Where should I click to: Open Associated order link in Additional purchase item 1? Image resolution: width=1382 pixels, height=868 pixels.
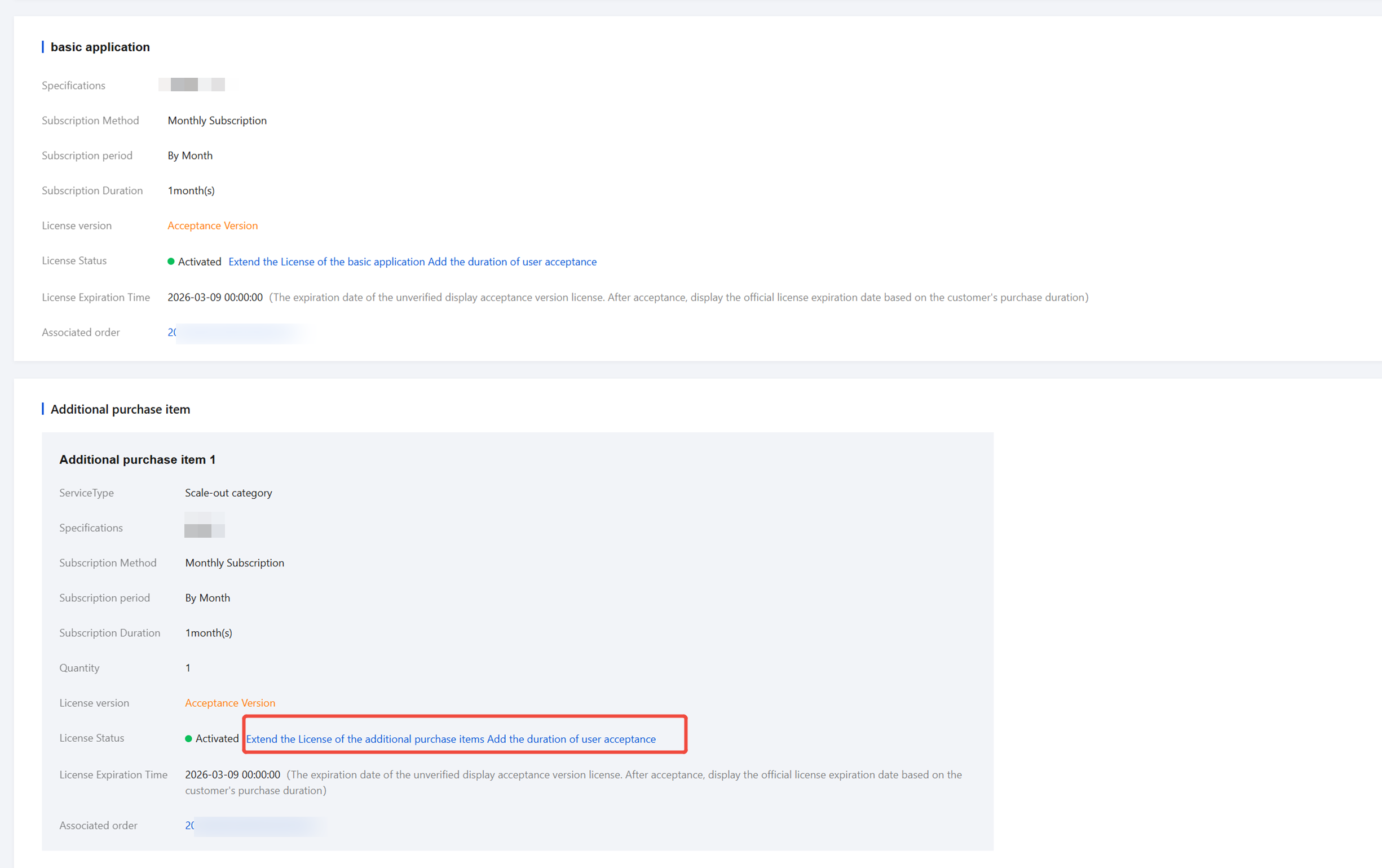(x=190, y=825)
